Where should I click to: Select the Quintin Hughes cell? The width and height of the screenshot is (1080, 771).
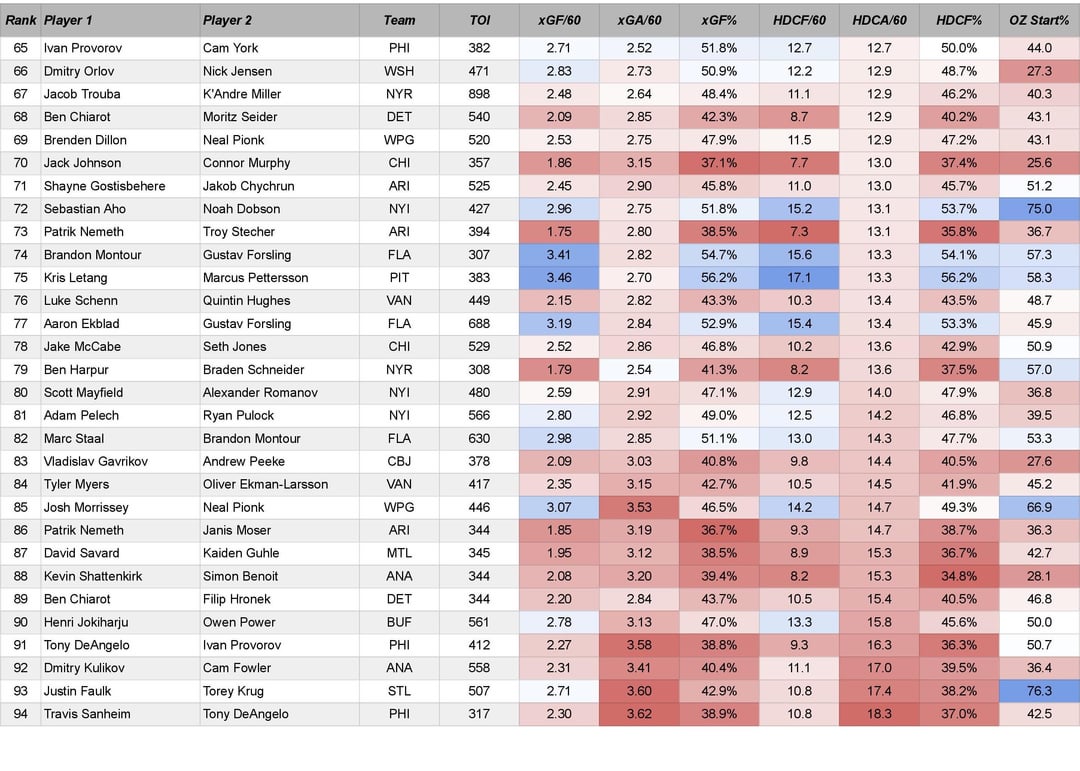click(x=246, y=301)
